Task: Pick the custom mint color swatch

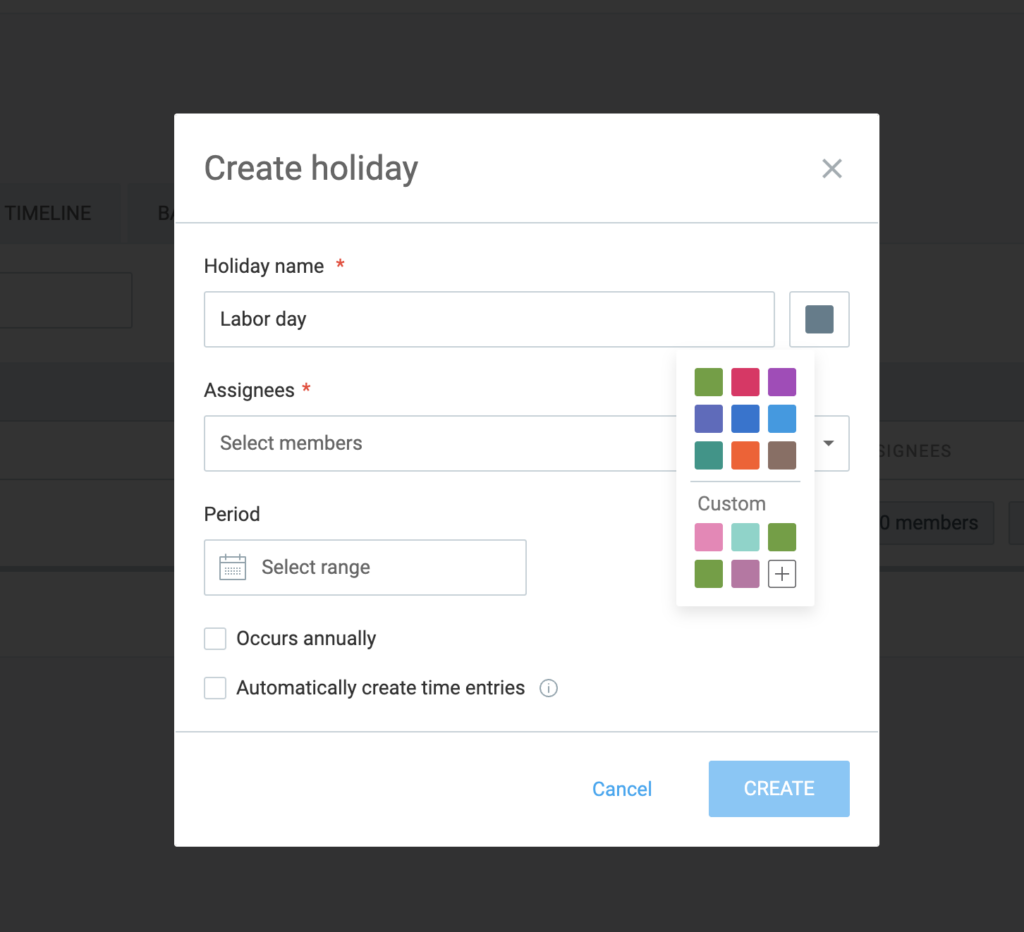Action: click(x=745, y=537)
